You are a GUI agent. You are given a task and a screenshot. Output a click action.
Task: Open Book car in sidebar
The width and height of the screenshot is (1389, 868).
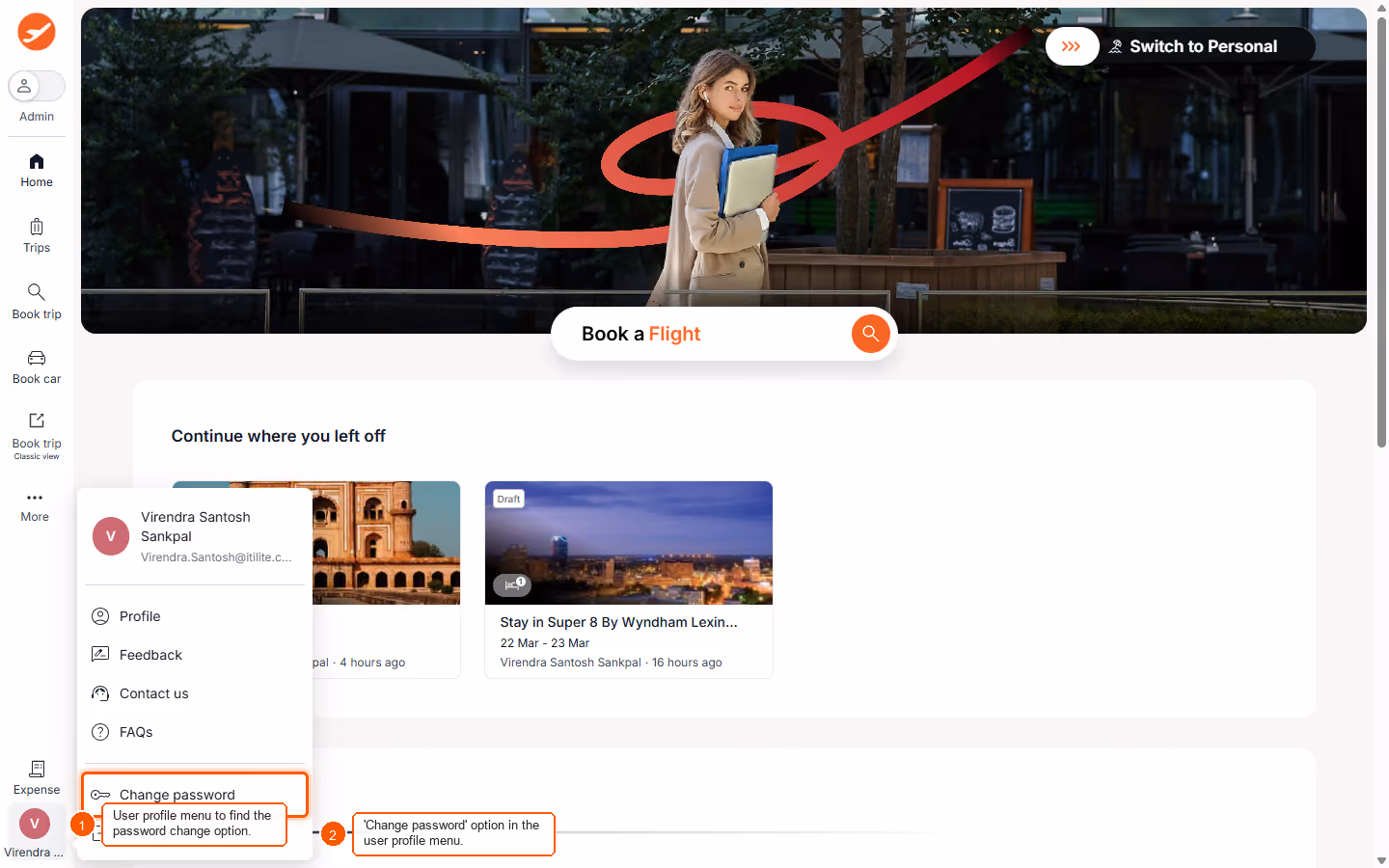point(37,367)
